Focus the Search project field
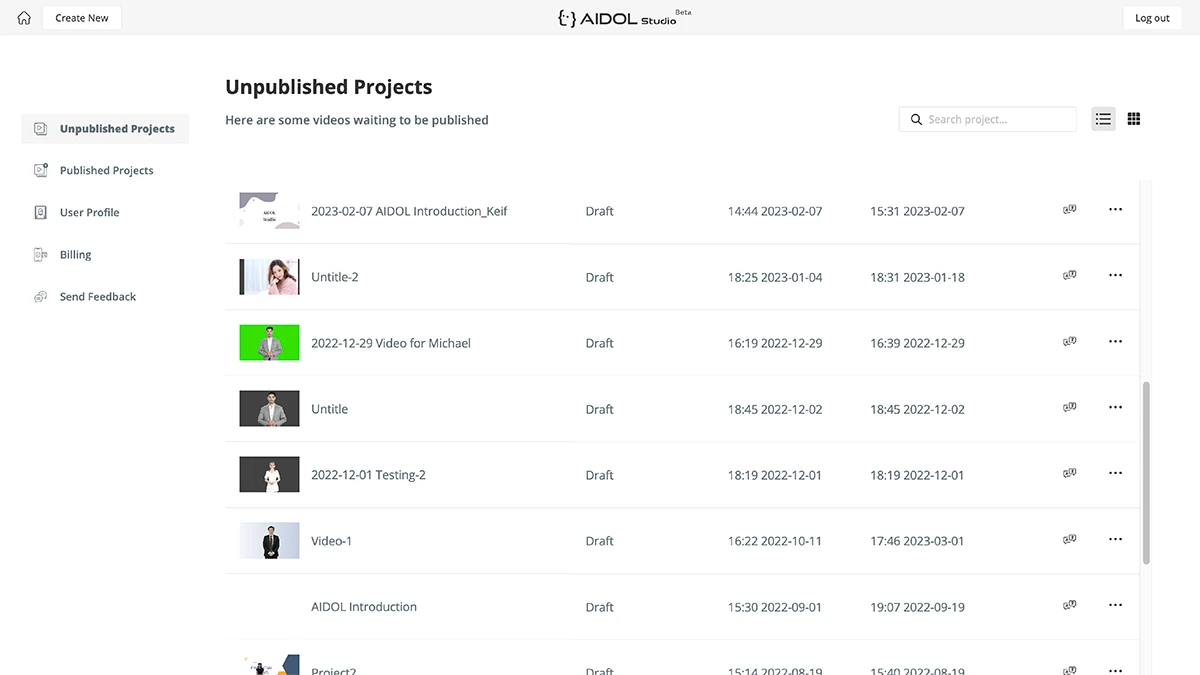The height and width of the screenshot is (675, 1200). (988, 119)
